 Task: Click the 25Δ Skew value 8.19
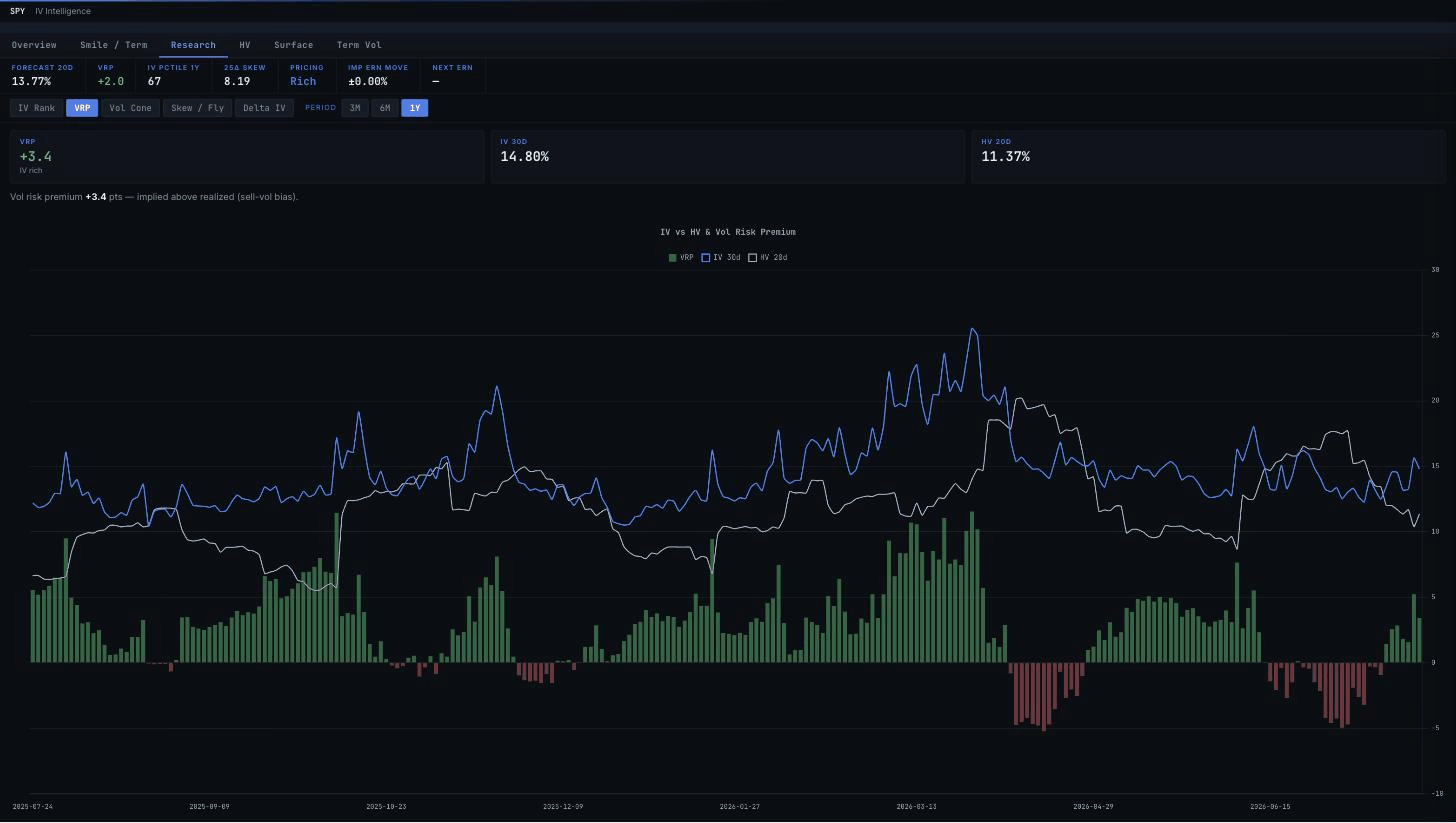coord(237,82)
